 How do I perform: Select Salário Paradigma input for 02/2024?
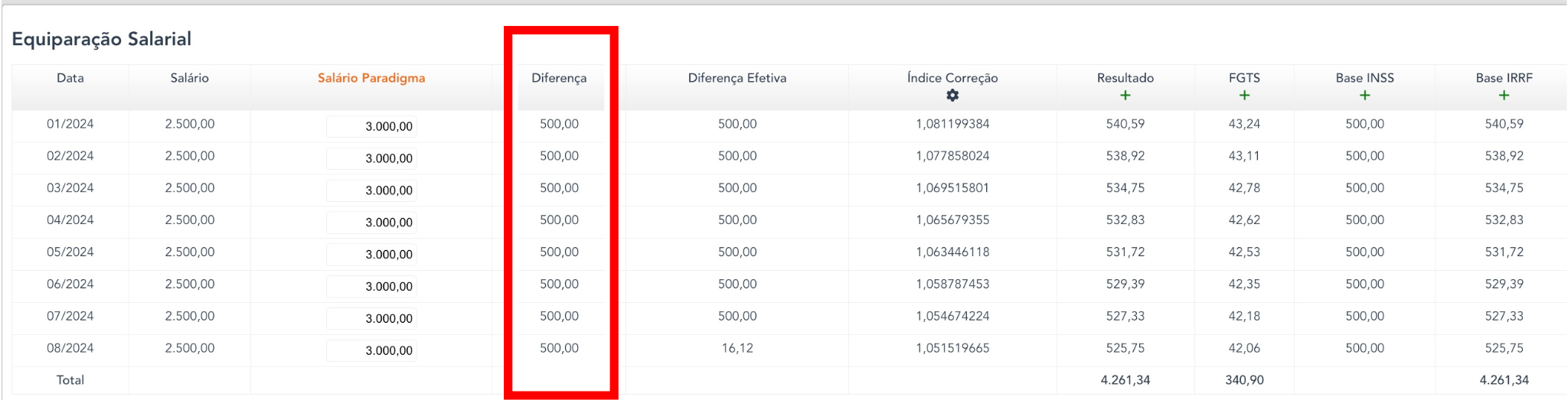(372, 158)
